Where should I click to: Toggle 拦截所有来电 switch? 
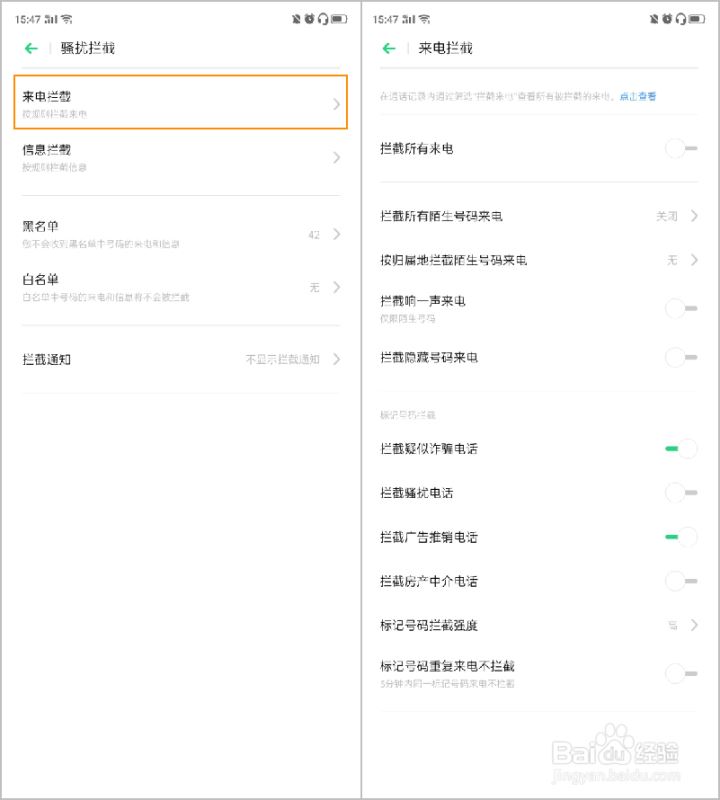pos(681,148)
